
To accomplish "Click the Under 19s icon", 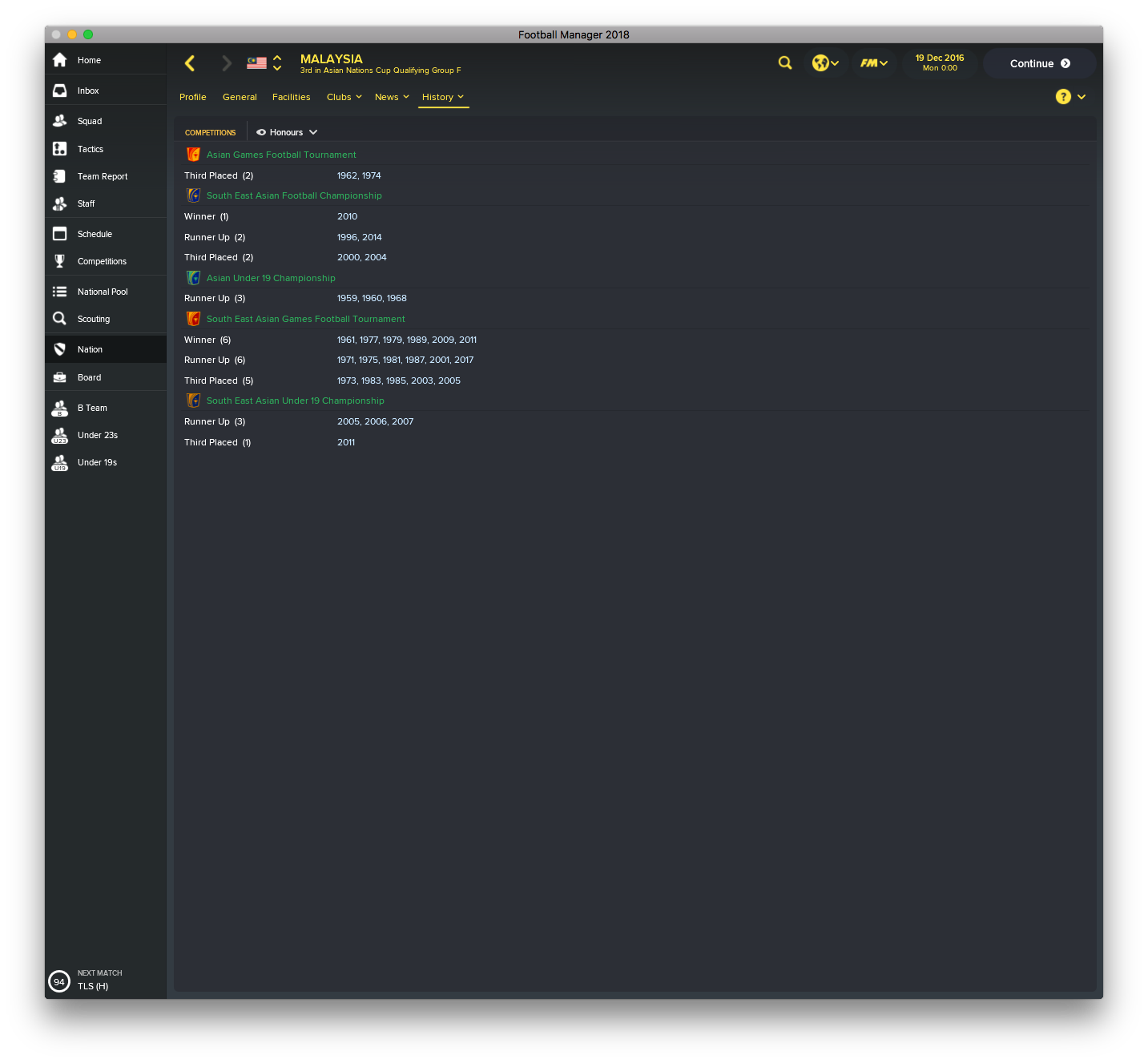I will [x=59, y=463].
